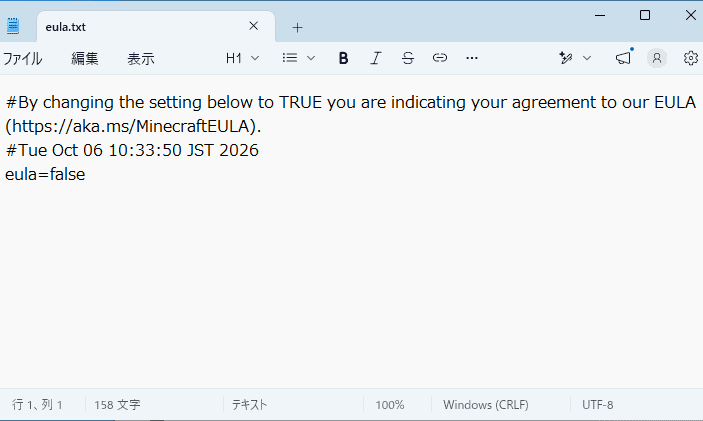
Task: Minimize the Notepad window
Action: (600, 15)
